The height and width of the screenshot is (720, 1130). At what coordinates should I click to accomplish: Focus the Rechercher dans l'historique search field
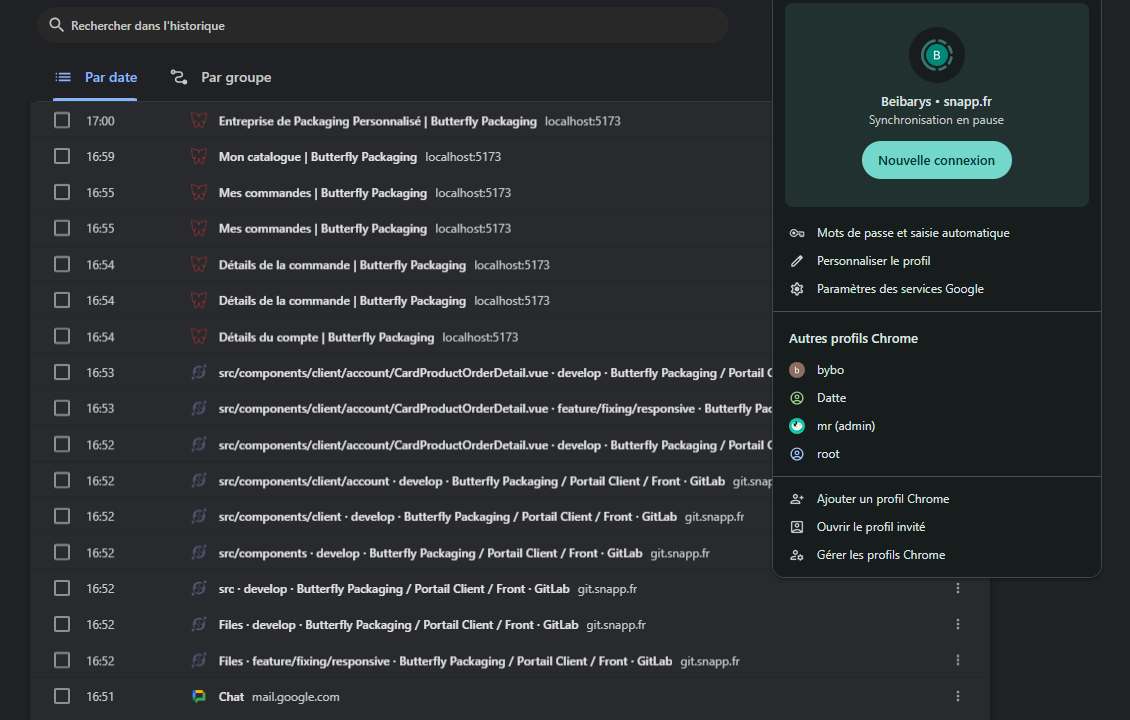(x=380, y=25)
